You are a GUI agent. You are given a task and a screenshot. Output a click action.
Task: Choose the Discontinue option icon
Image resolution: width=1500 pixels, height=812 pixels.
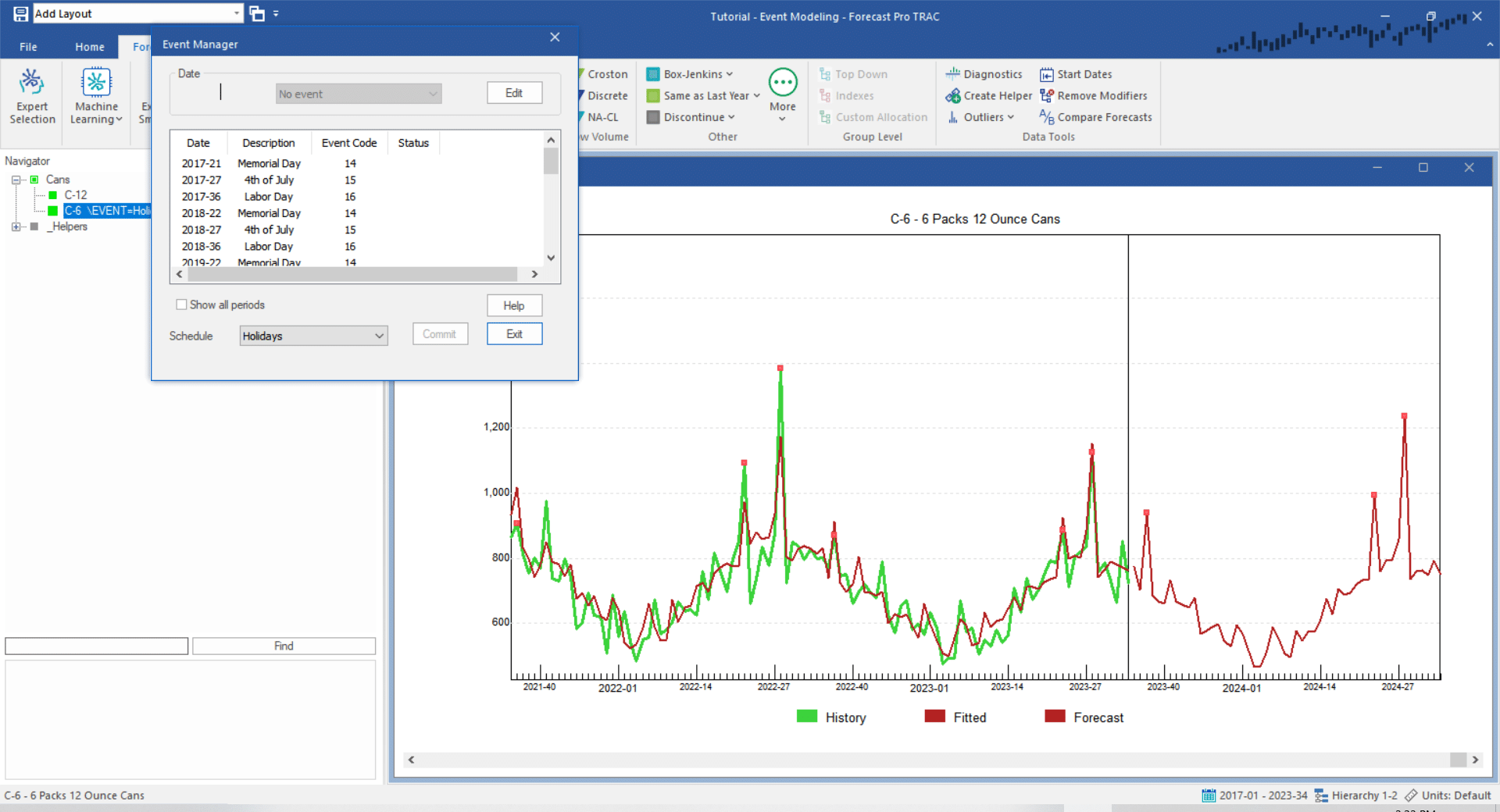click(x=653, y=117)
